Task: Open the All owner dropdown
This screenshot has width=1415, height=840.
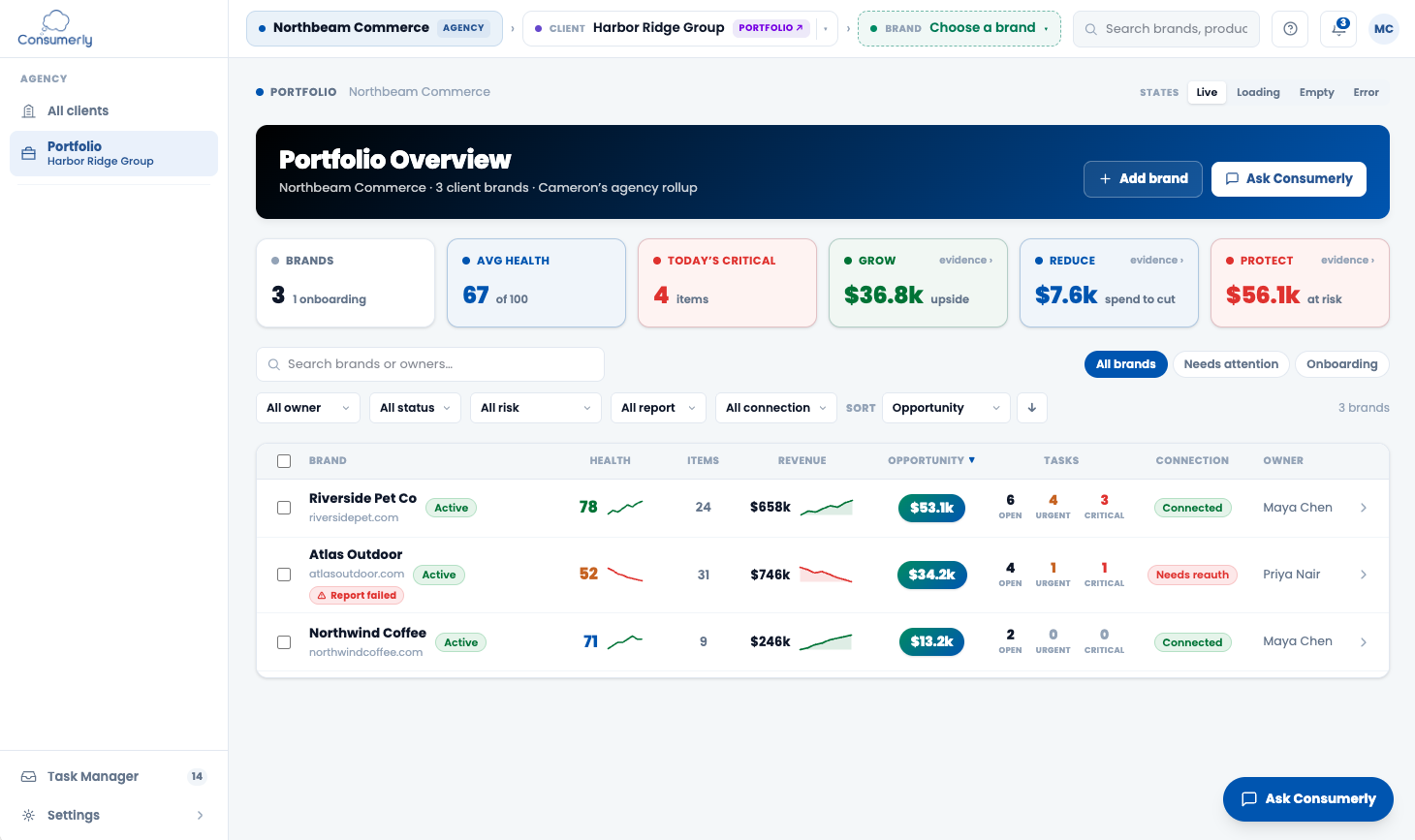Action: coord(308,408)
